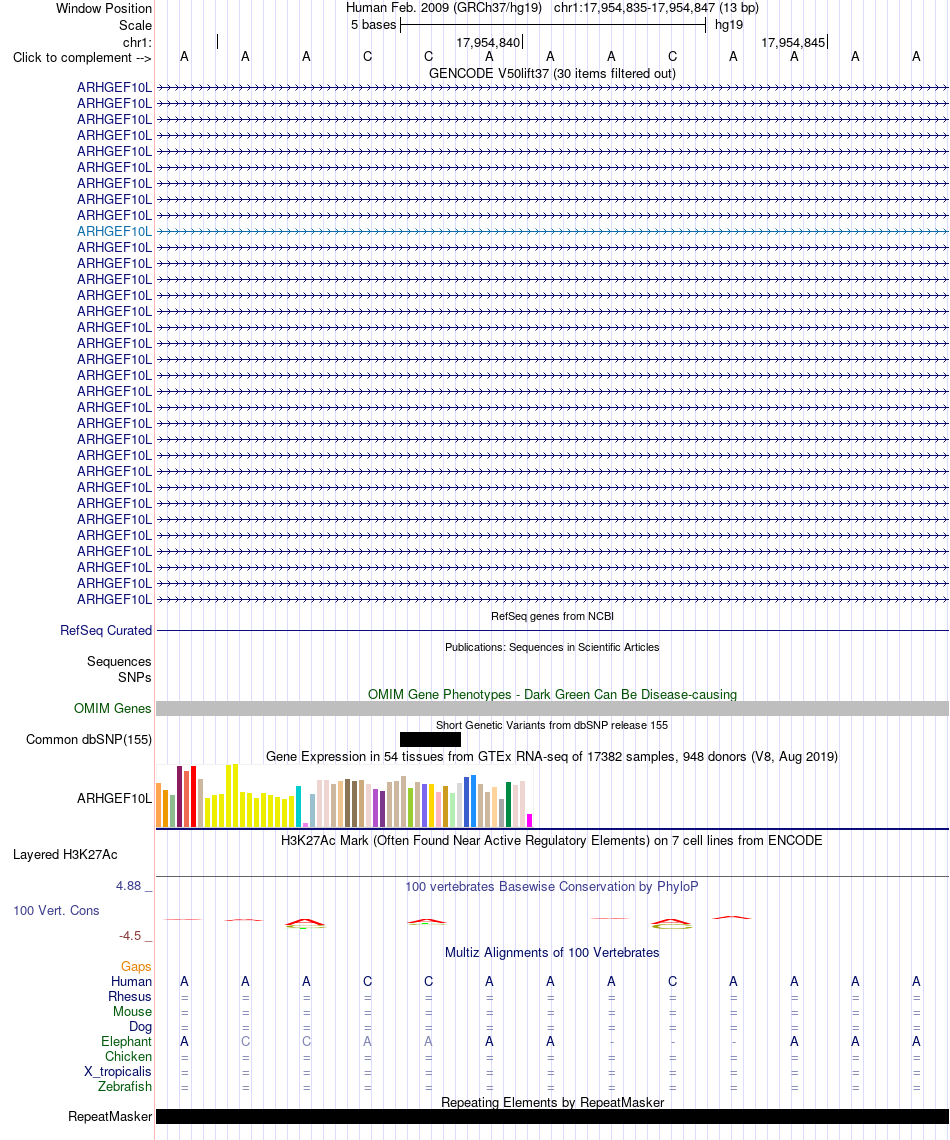This screenshot has height=1140, width=950.
Task: Click the SNPs label under Sequences
Action: point(134,677)
